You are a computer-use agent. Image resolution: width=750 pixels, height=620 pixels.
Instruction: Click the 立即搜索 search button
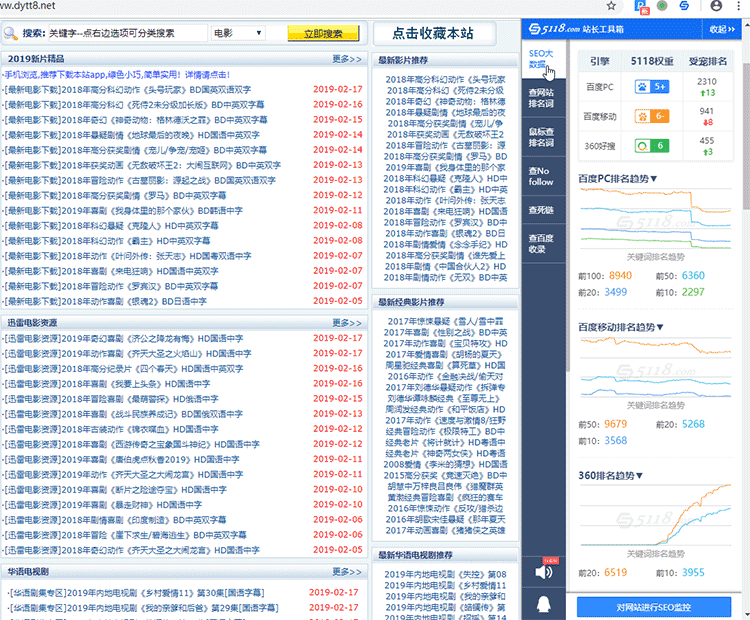pyautogui.click(x=316, y=33)
